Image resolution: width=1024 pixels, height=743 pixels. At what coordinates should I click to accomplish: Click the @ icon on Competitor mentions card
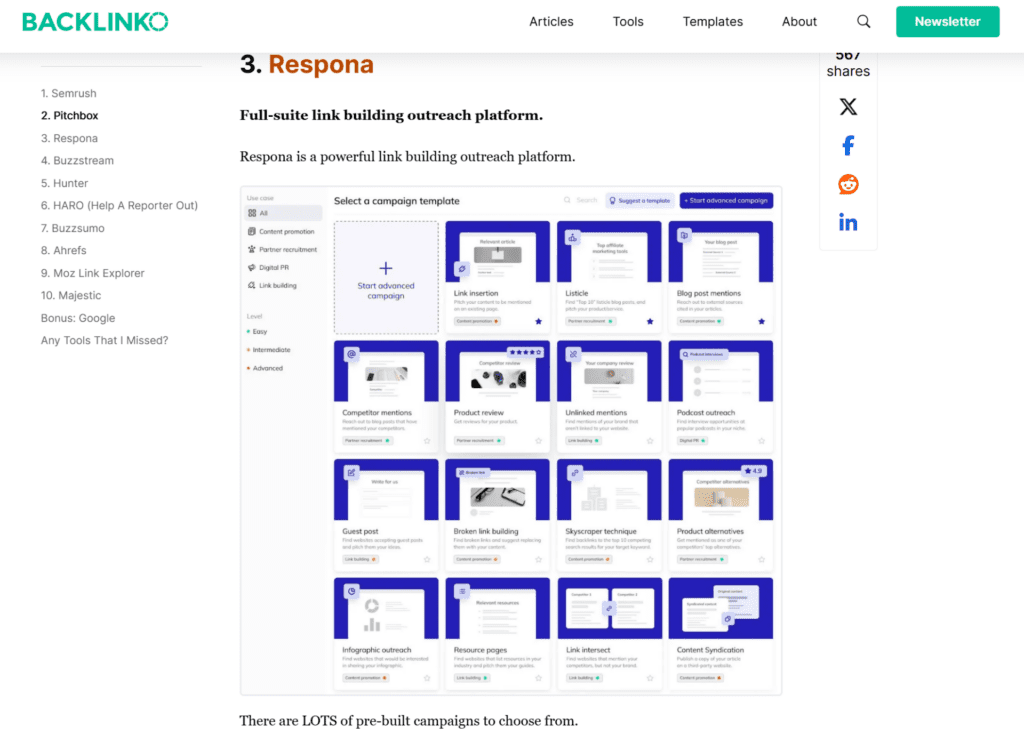click(x=351, y=353)
